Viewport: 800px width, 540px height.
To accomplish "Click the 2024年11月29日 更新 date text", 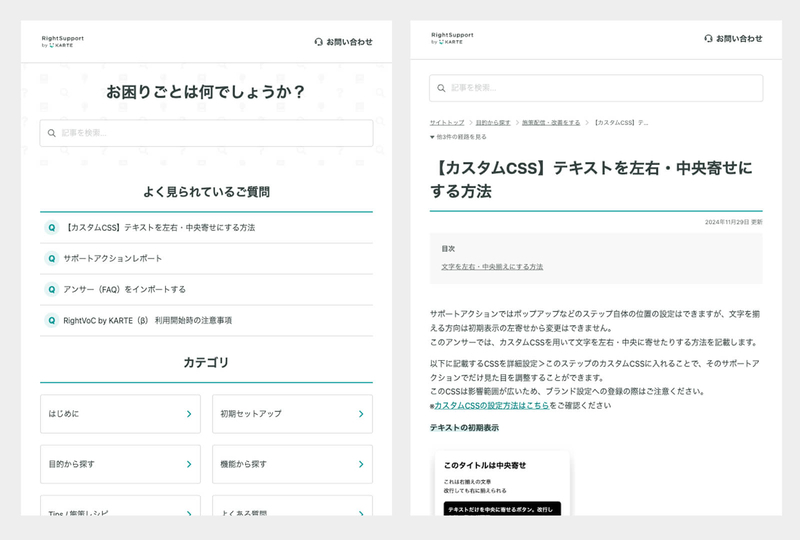I will (734, 222).
